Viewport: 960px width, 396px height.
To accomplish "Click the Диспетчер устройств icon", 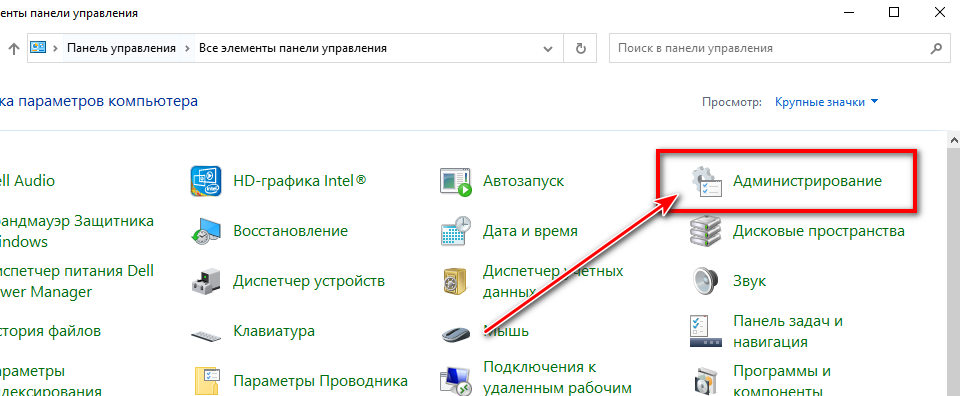I will point(206,282).
